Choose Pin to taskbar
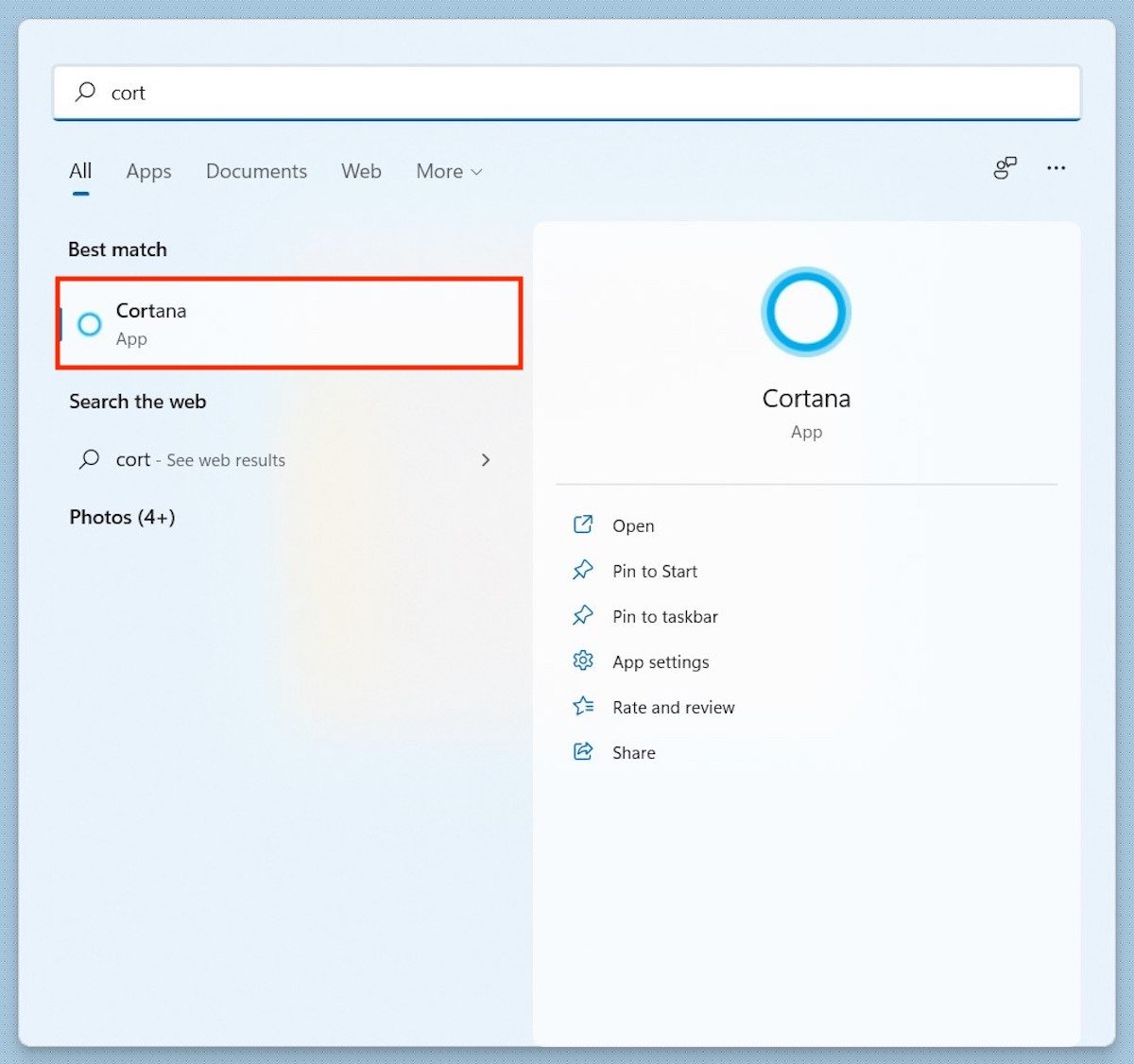This screenshot has width=1134, height=1064. [x=665, y=616]
